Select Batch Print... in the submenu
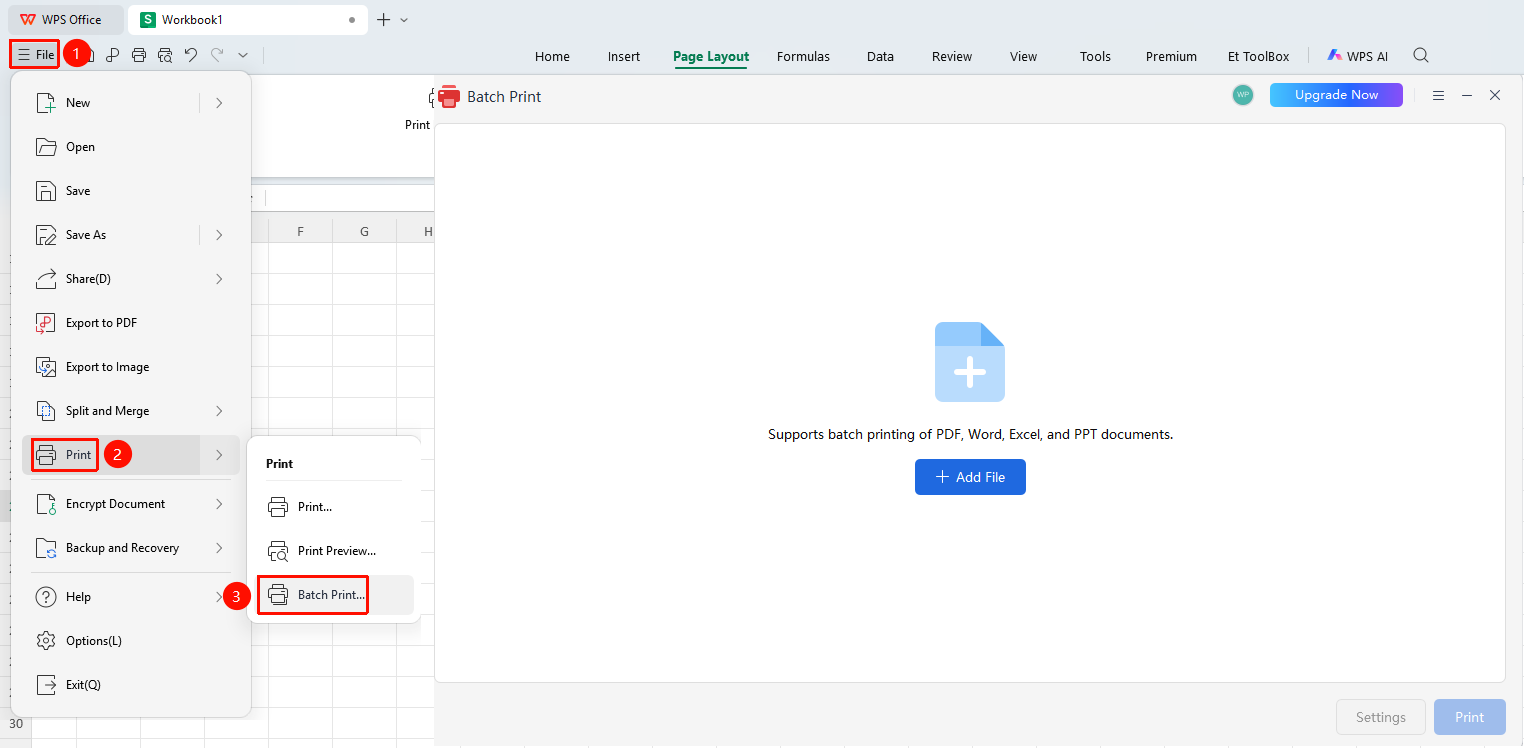The width and height of the screenshot is (1524, 748). [x=335, y=595]
